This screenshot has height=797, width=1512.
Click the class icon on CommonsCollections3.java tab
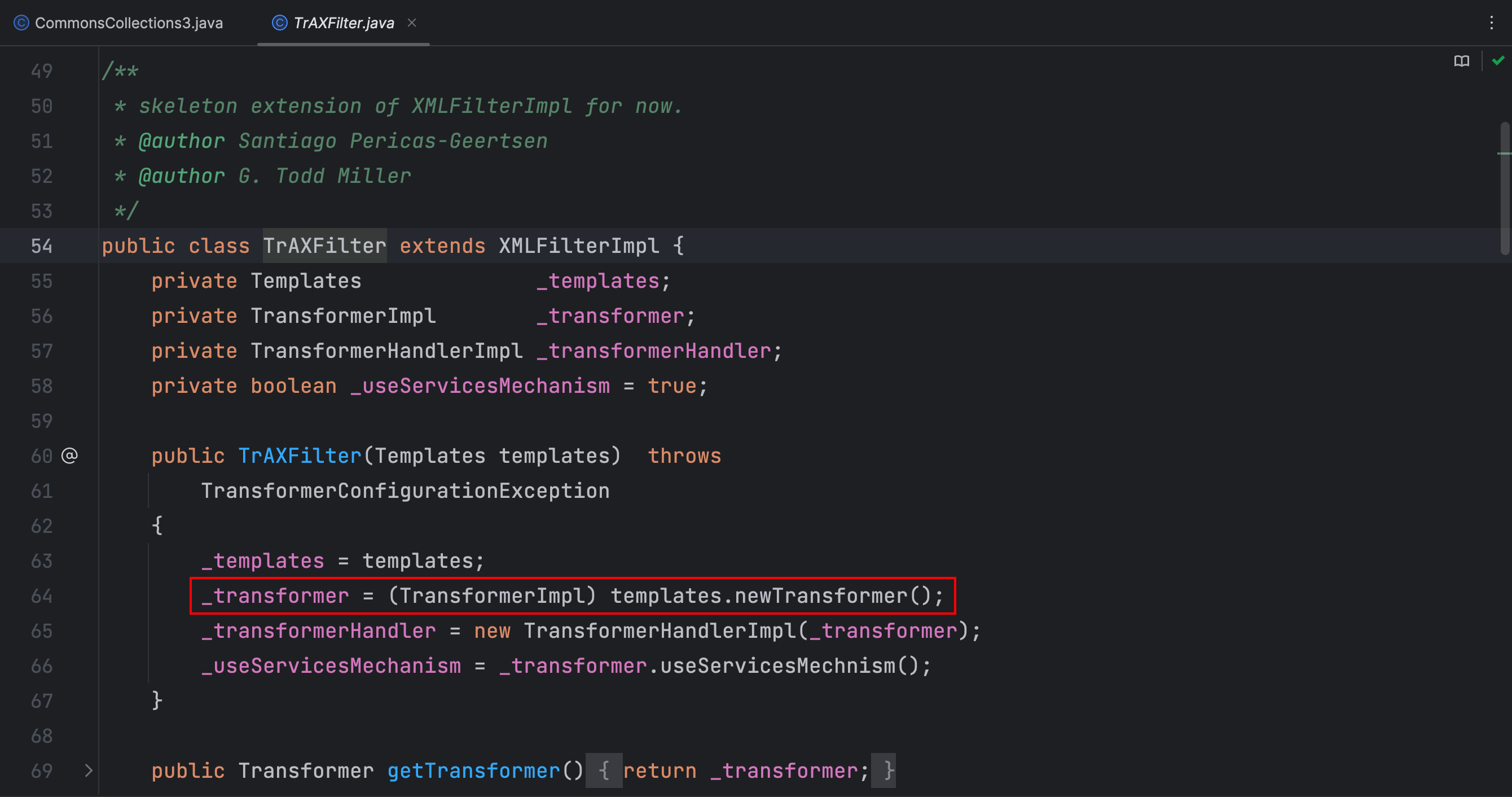click(x=21, y=23)
